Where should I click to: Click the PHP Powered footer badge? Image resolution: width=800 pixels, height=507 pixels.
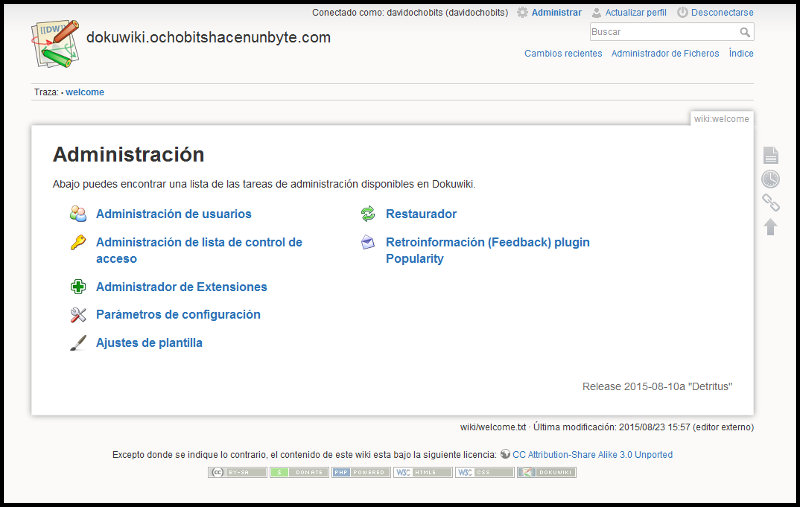coord(361,472)
